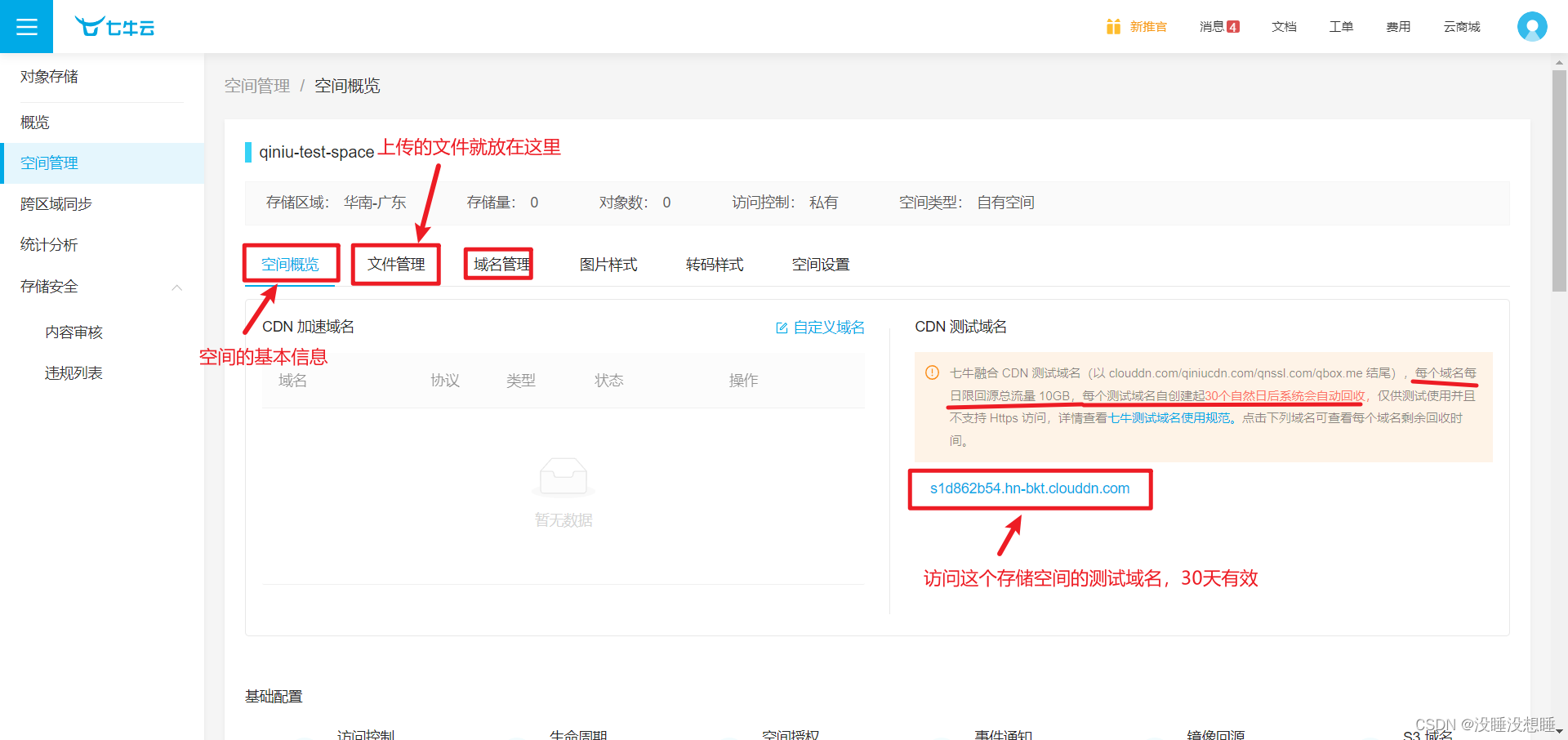Click the page vertical scrollbar thumb
The height and width of the screenshot is (740, 1568).
click(1559, 181)
